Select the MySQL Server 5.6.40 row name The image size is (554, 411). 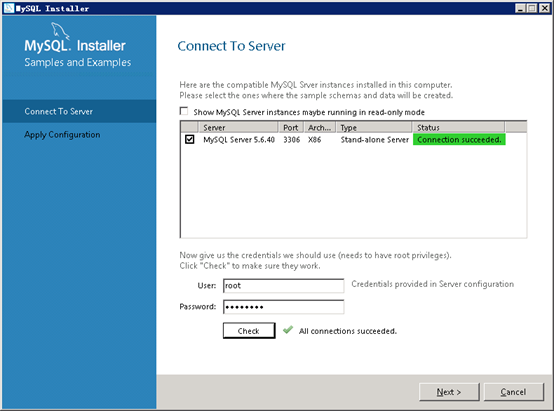pyautogui.click(x=239, y=140)
